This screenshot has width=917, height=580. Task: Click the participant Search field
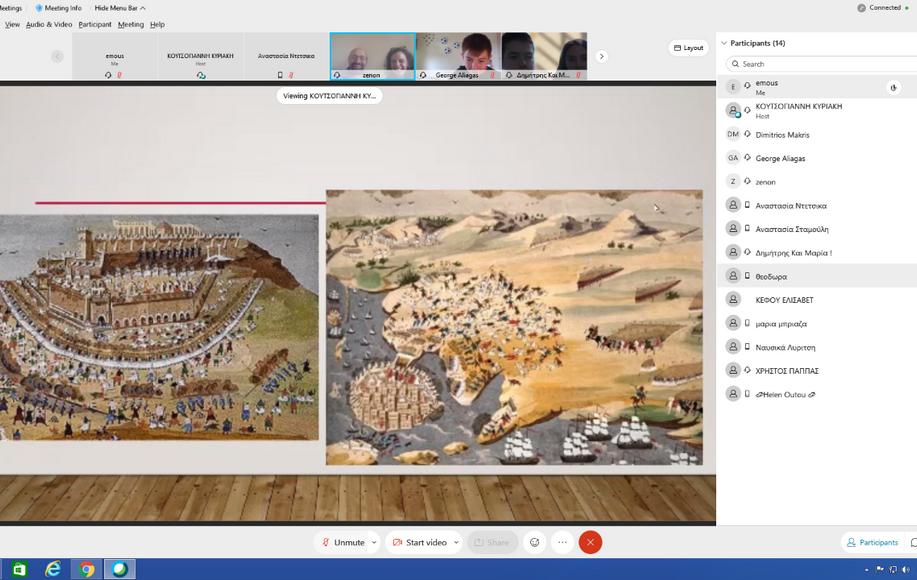(x=821, y=64)
